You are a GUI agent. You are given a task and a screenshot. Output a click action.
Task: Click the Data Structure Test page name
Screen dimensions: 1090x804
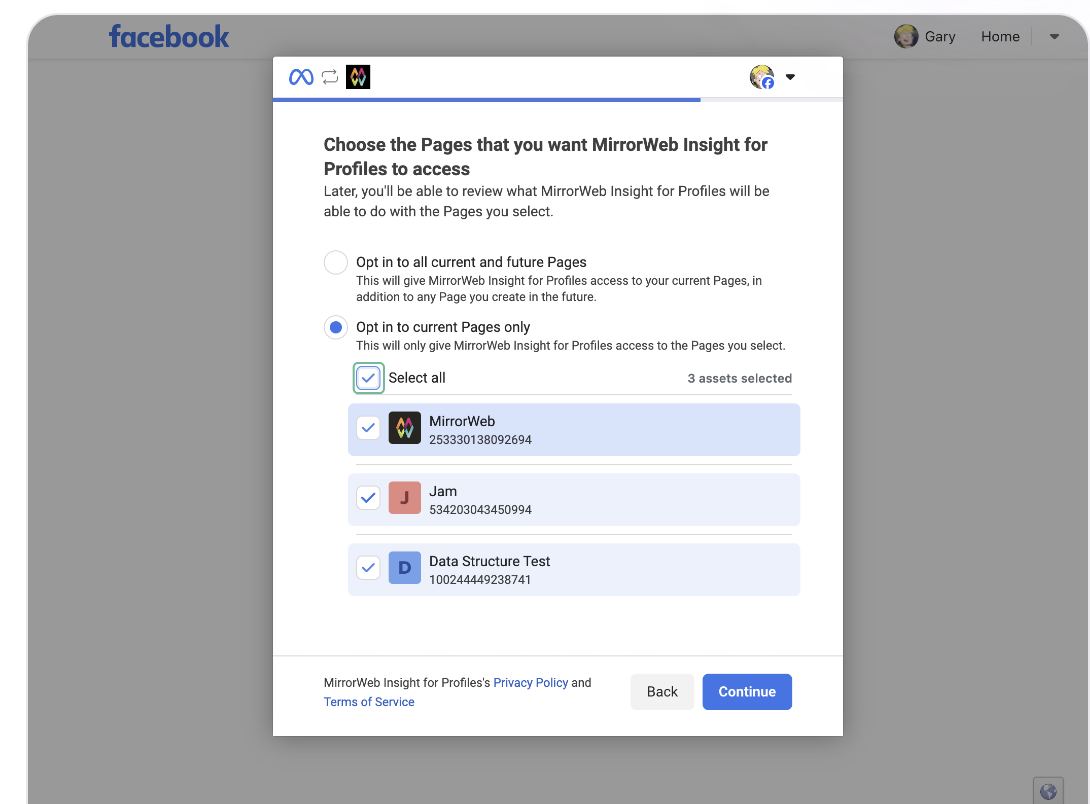pyautogui.click(x=489, y=561)
